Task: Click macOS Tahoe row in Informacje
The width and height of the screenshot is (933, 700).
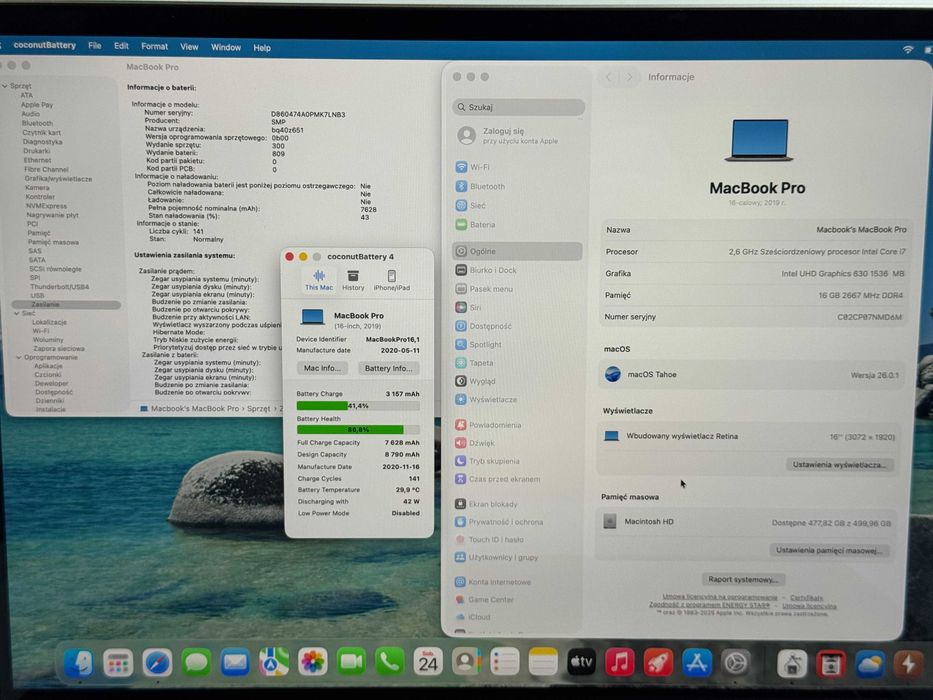Action: pos(752,375)
